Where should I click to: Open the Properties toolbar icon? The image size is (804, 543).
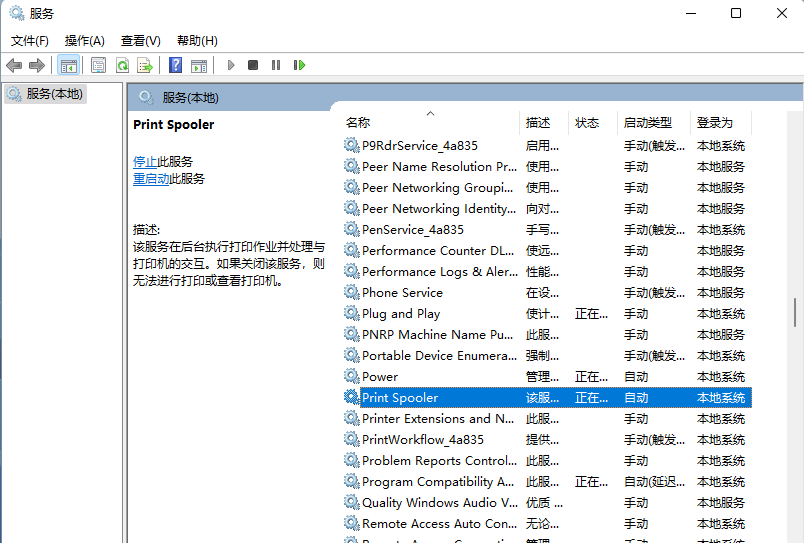click(98, 65)
